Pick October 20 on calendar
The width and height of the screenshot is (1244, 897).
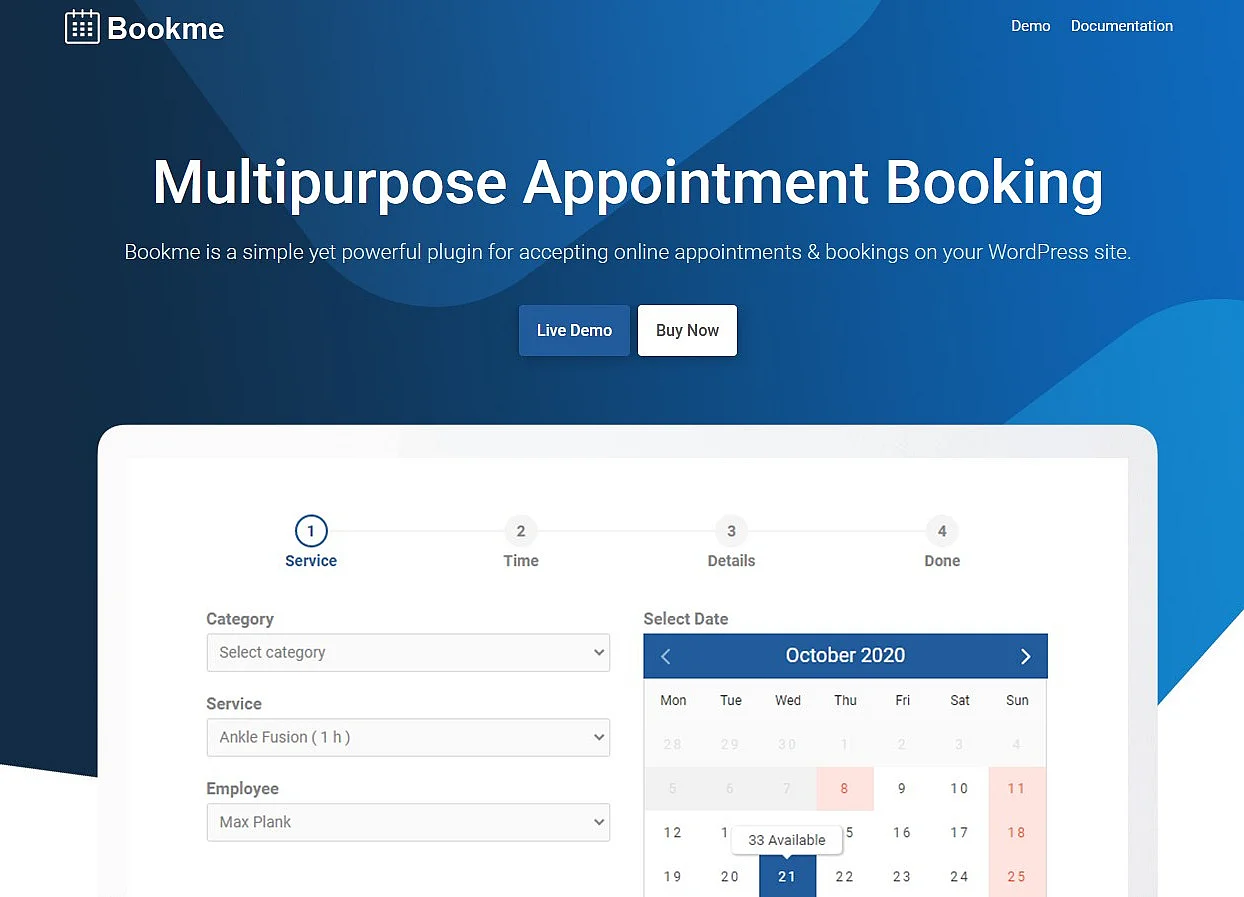pyautogui.click(x=730, y=876)
